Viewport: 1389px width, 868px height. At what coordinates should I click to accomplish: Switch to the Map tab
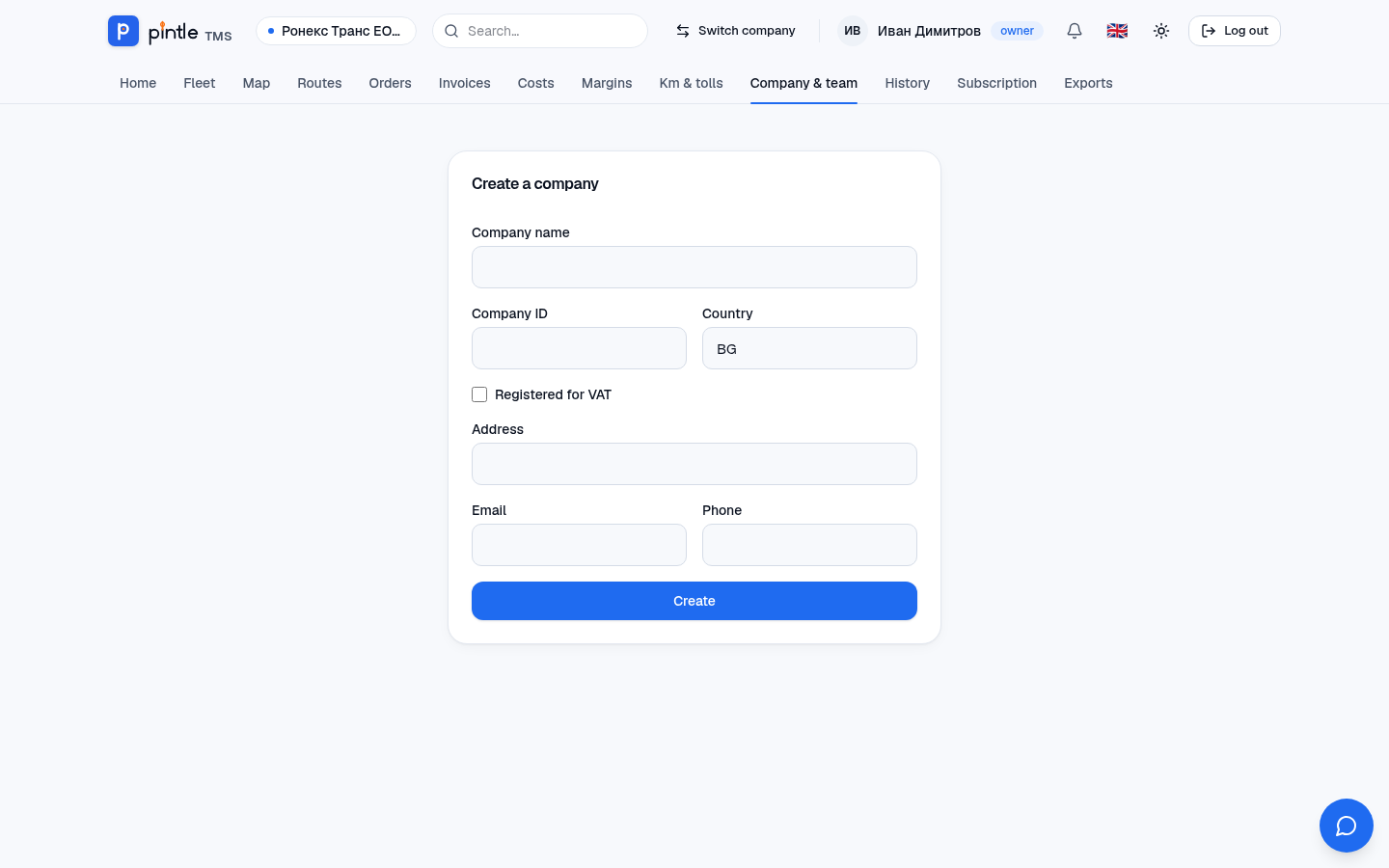point(257,83)
